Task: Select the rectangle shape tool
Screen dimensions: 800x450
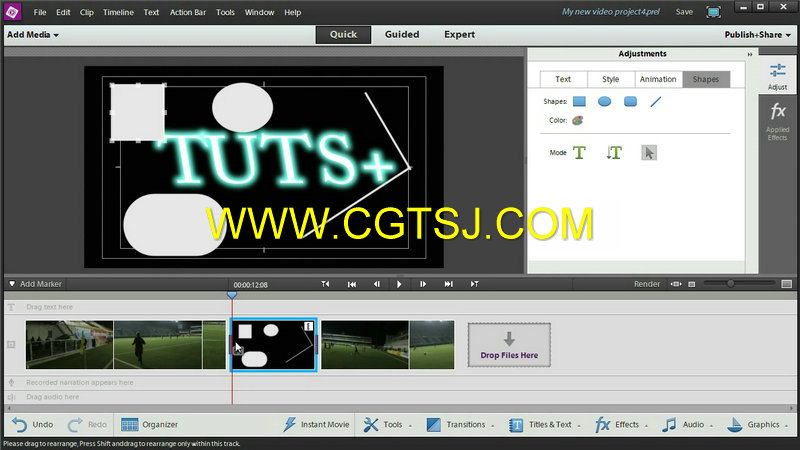Action: pyautogui.click(x=579, y=102)
